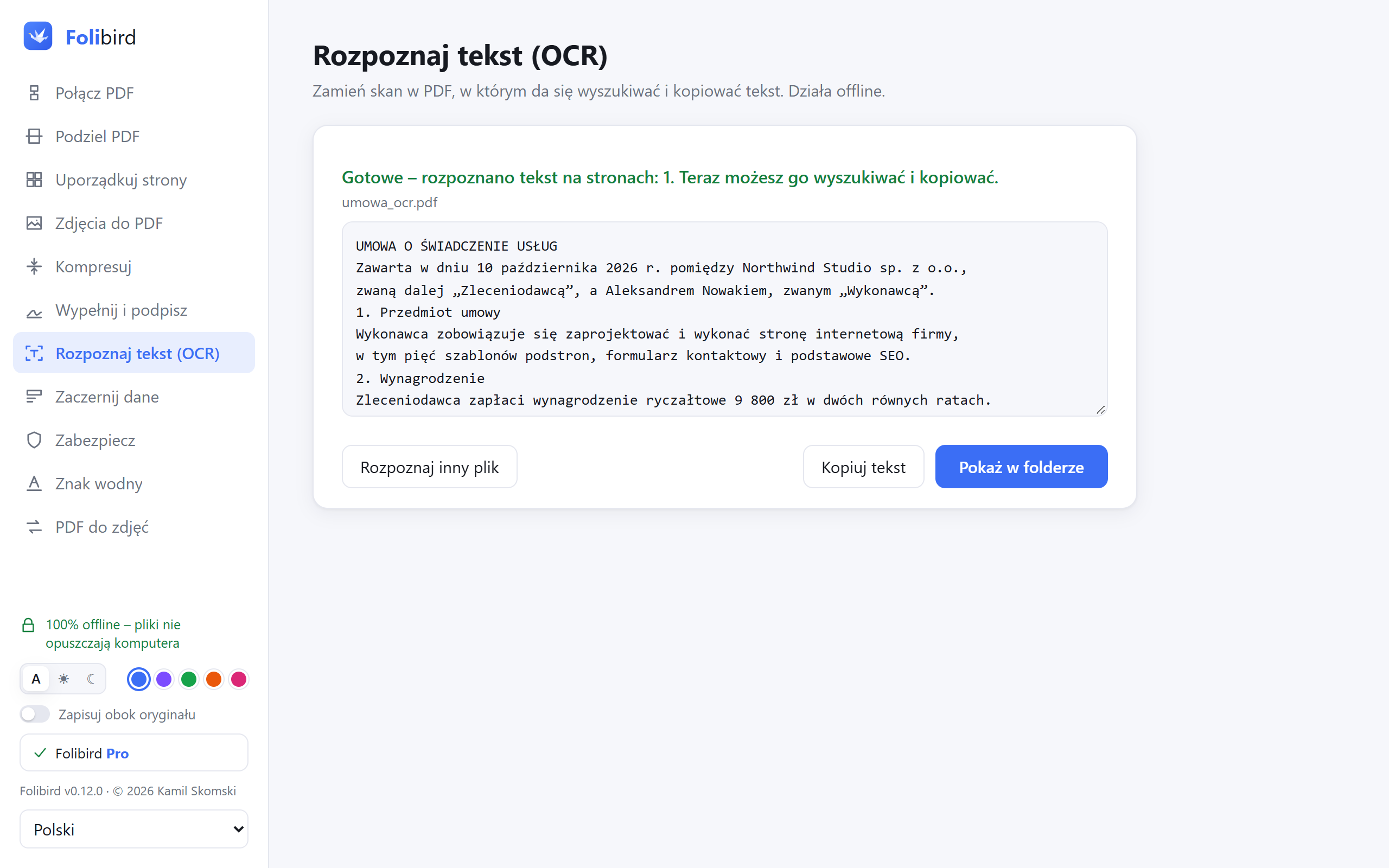Click the Zdjęcia do PDF image icon

(34, 224)
